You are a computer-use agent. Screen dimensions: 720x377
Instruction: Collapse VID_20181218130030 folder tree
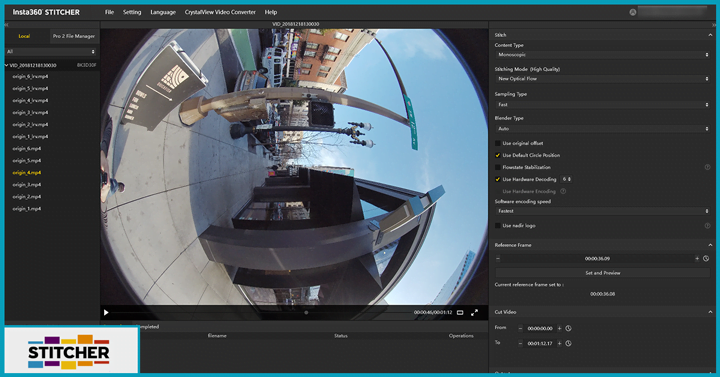pos(6,65)
